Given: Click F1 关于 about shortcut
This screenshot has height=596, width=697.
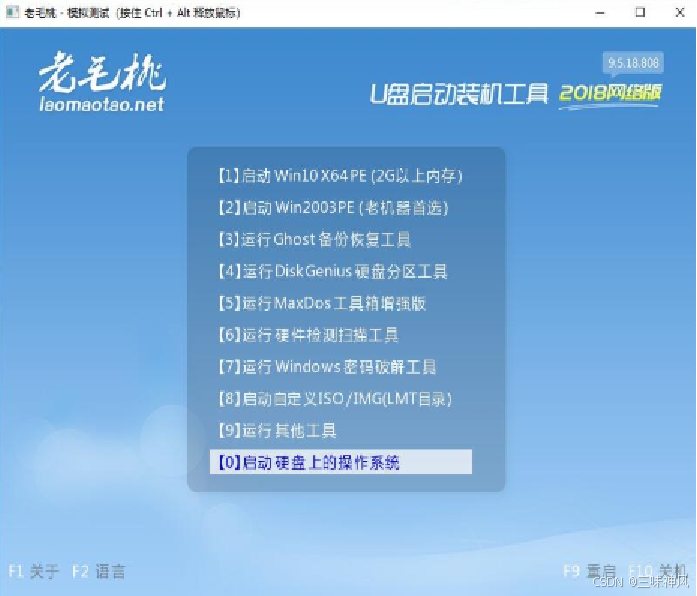Looking at the screenshot, I should pyautogui.click(x=34, y=571).
